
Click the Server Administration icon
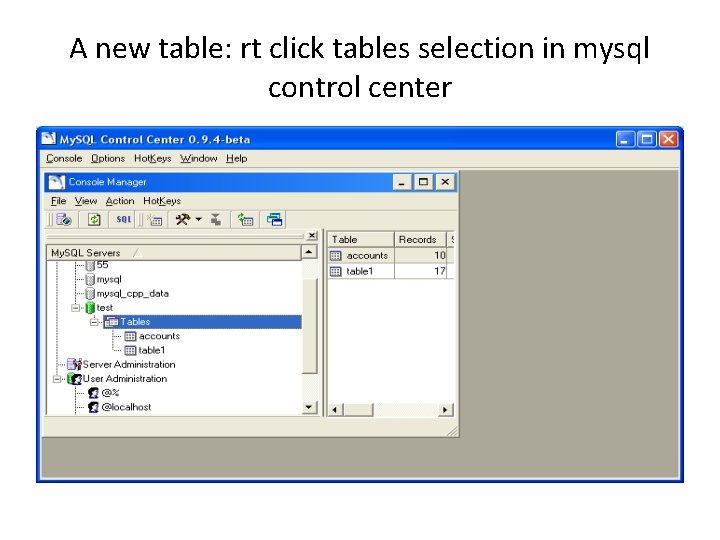click(74, 365)
